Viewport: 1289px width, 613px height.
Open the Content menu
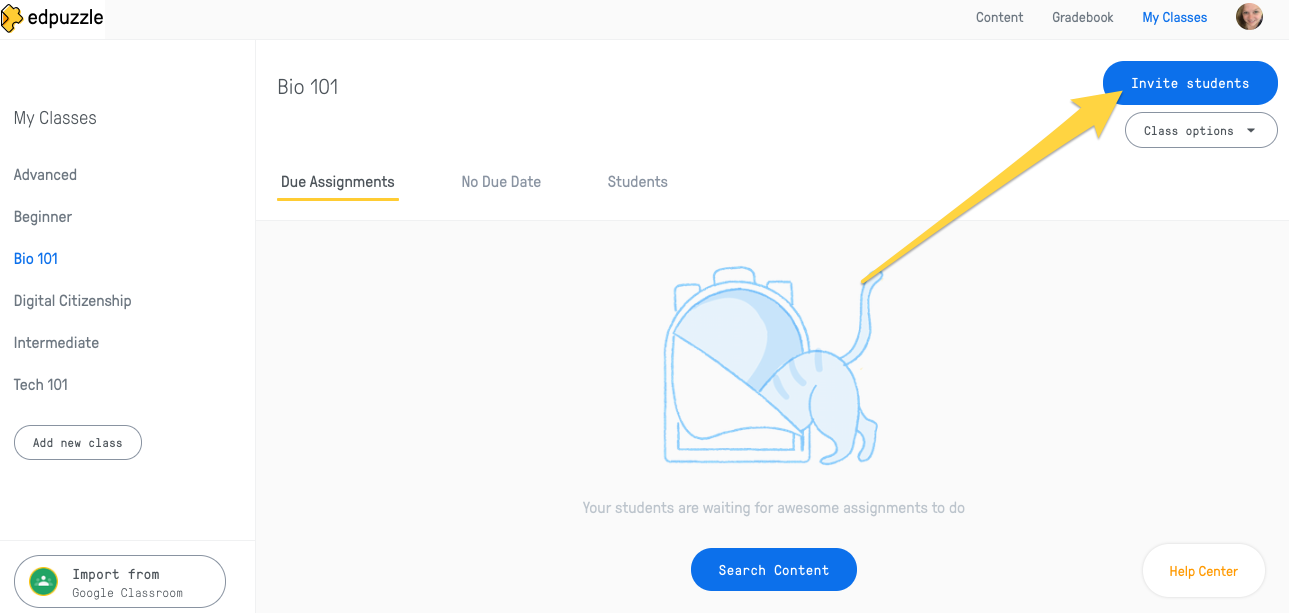pos(999,17)
